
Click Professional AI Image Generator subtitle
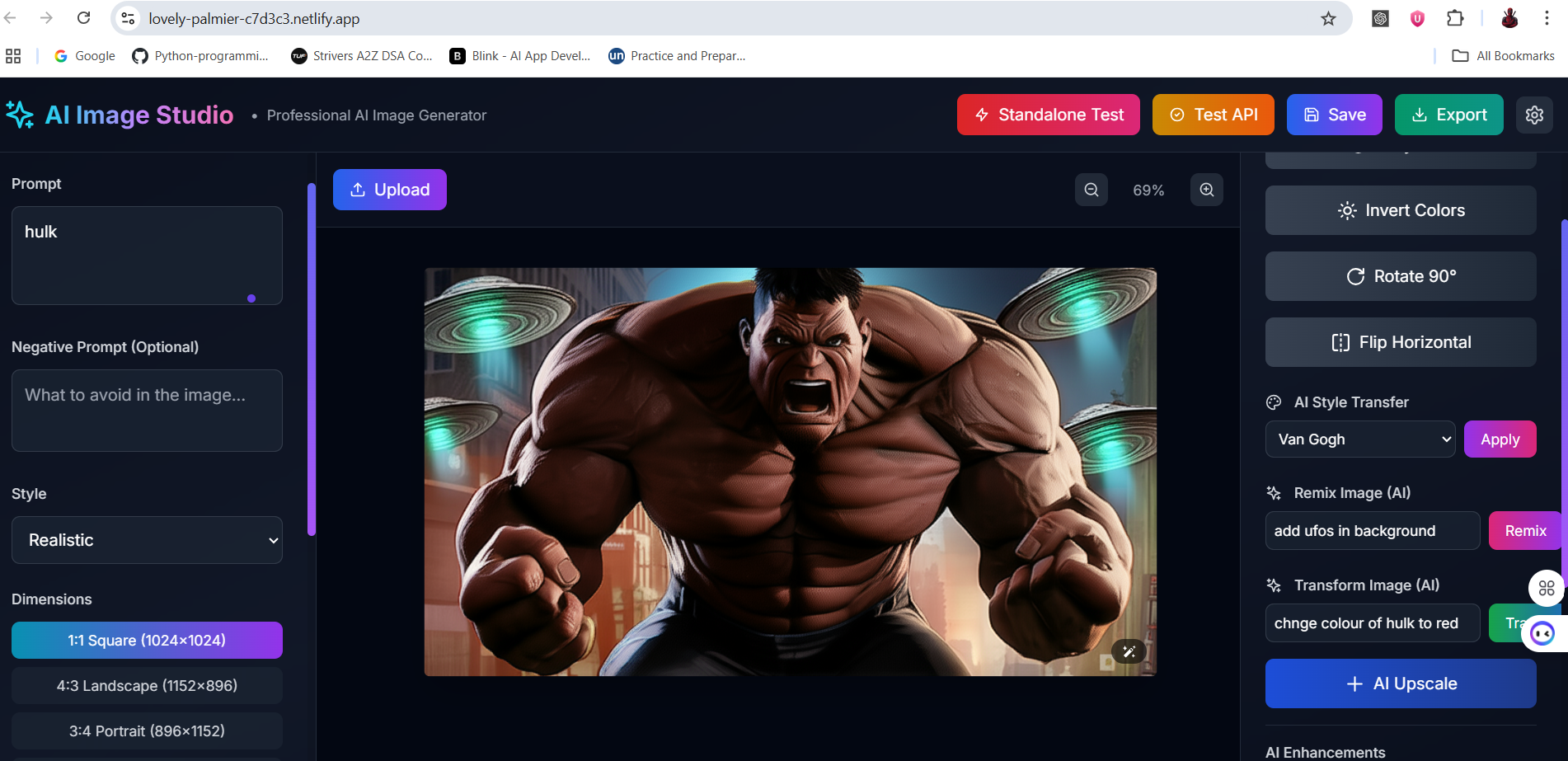pos(377,115)
